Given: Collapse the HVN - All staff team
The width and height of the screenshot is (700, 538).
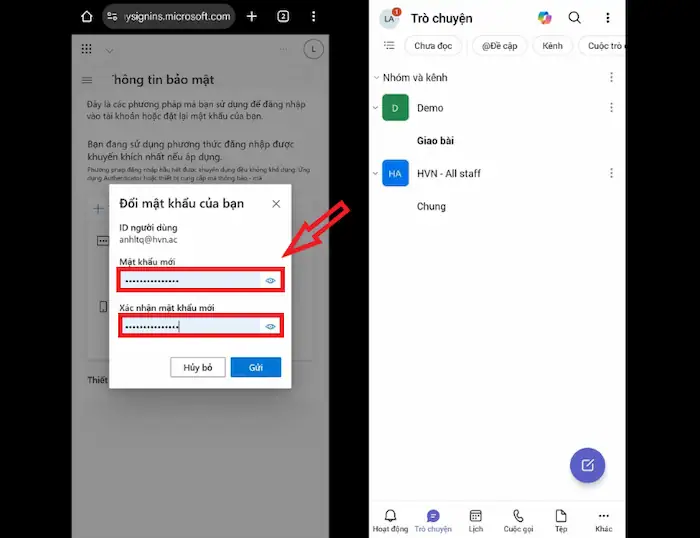Looking at the screenshot, I should (x=376, y=174).
